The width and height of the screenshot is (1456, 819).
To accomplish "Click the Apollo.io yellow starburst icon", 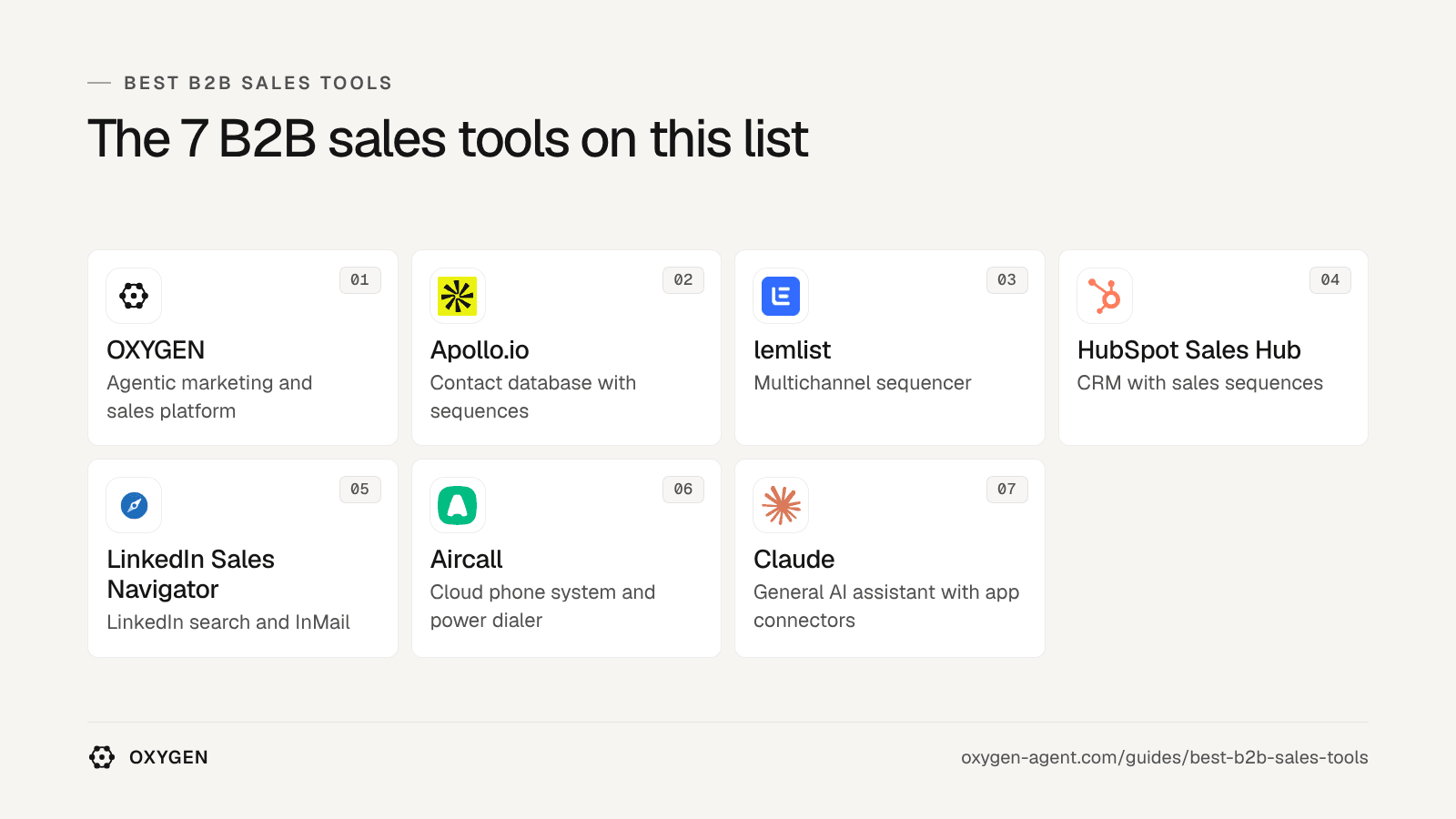I will point(458,296).
